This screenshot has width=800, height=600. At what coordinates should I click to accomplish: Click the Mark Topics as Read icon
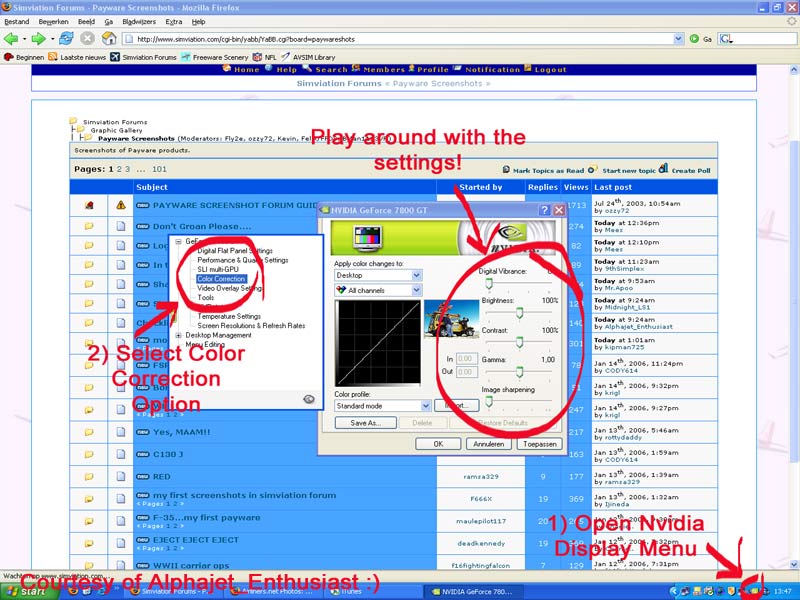click(x=506, y=169)
